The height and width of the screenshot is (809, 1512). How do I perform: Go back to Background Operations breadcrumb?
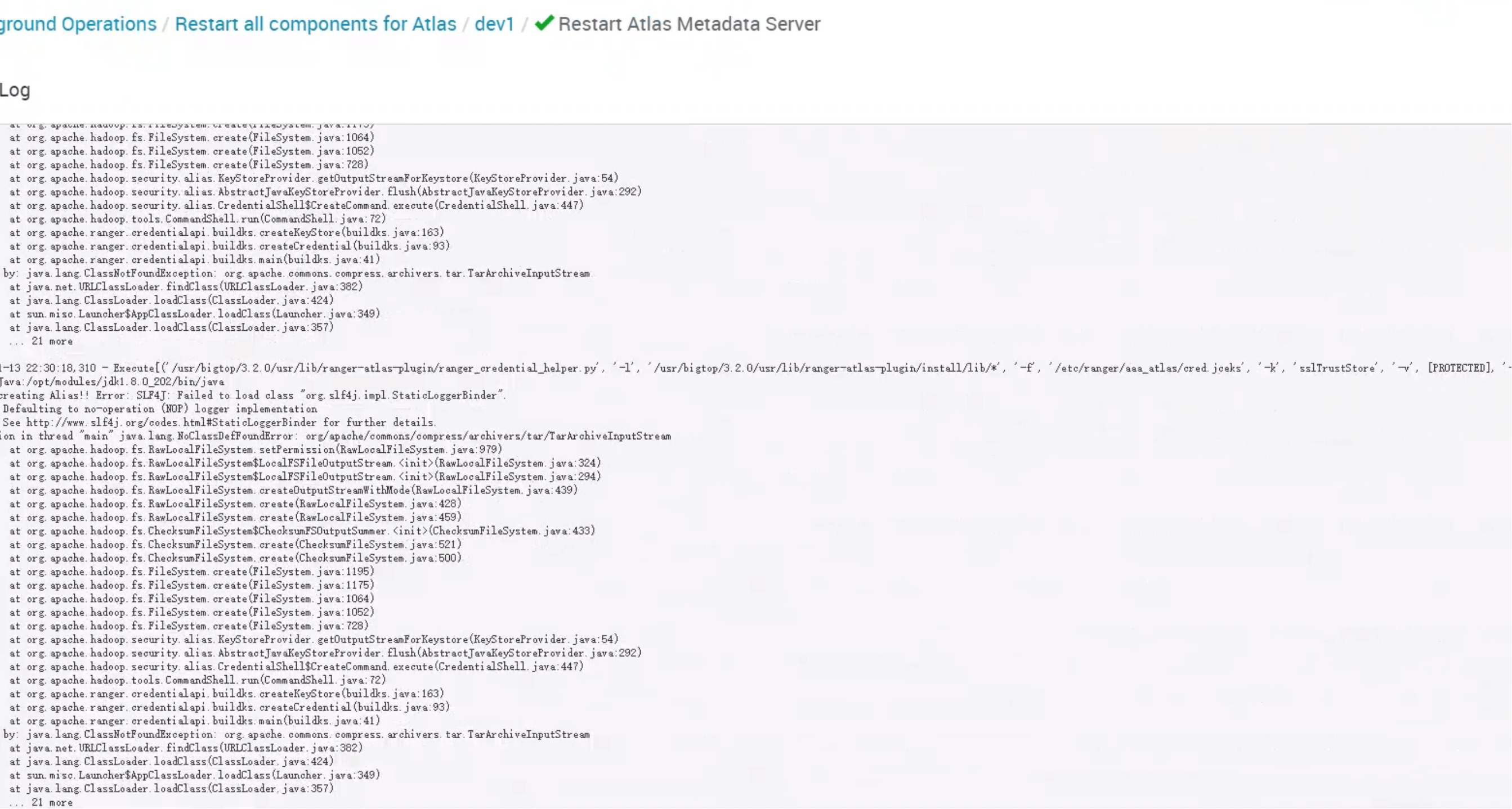tap(78, 24)
